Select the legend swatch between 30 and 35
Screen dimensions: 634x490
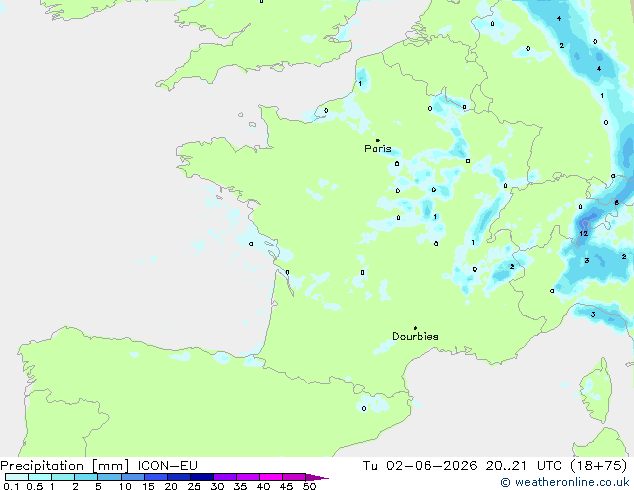pyautogui.click(x=225, y=477)
